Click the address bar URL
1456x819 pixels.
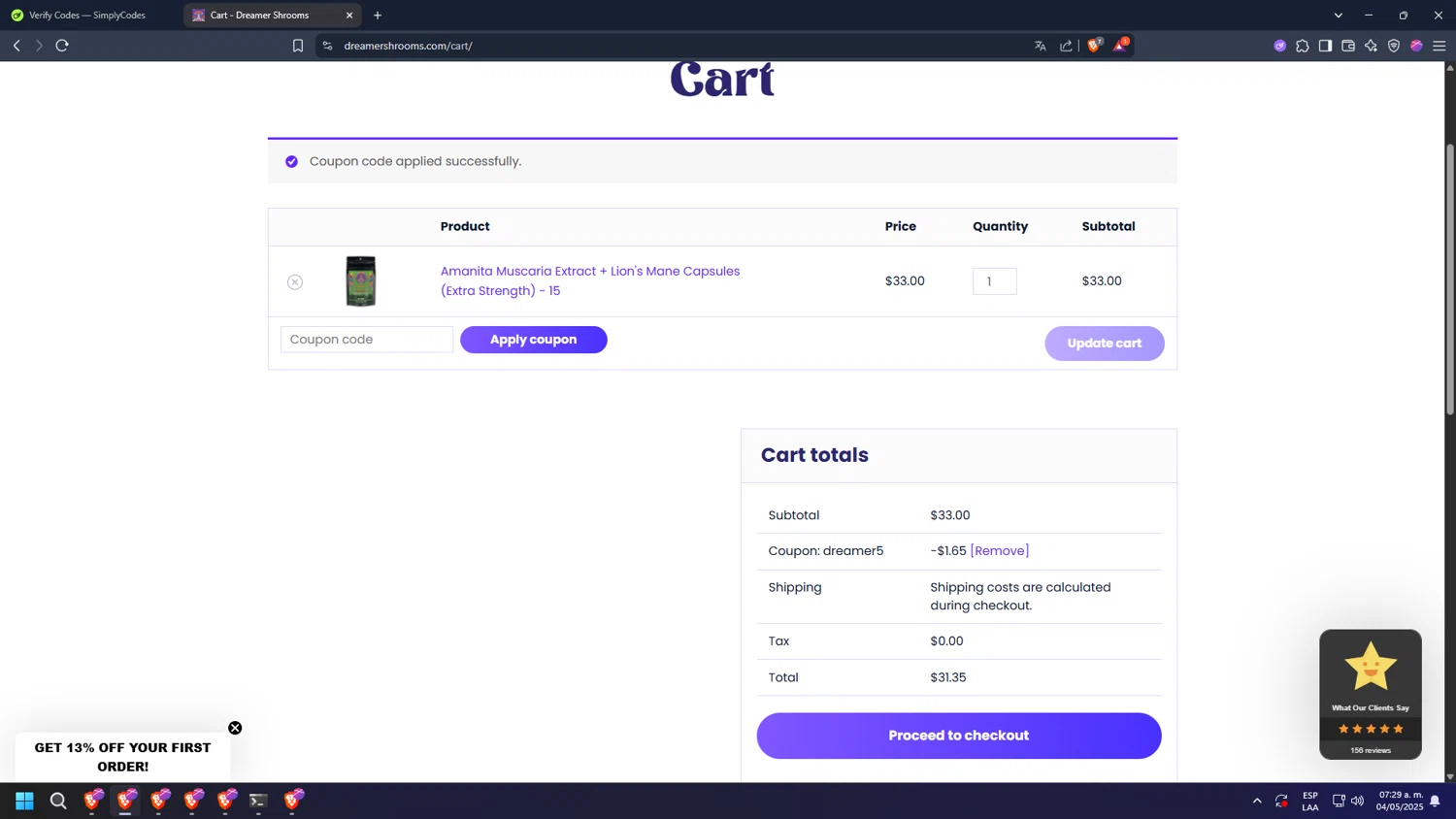[x=408, y=46]
